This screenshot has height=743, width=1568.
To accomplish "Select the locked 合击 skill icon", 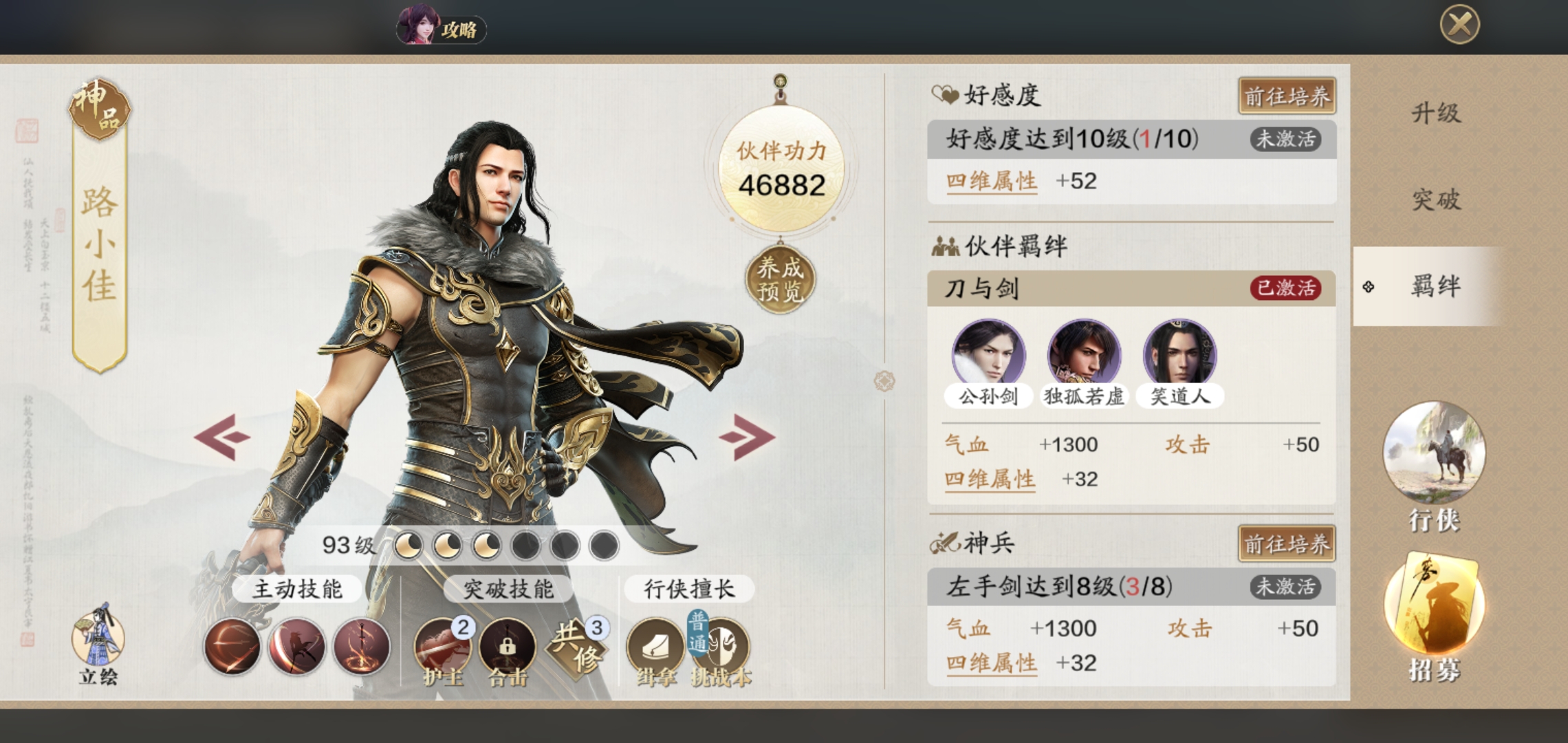I will click(x=508, y=652).
